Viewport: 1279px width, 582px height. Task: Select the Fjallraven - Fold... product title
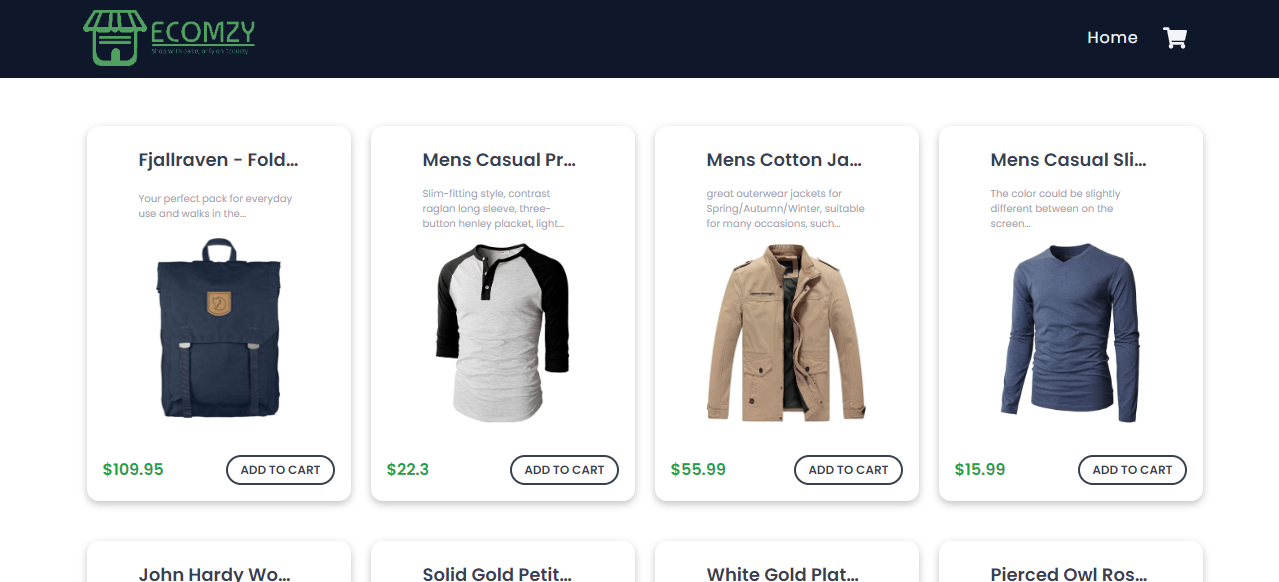[218, 160]
